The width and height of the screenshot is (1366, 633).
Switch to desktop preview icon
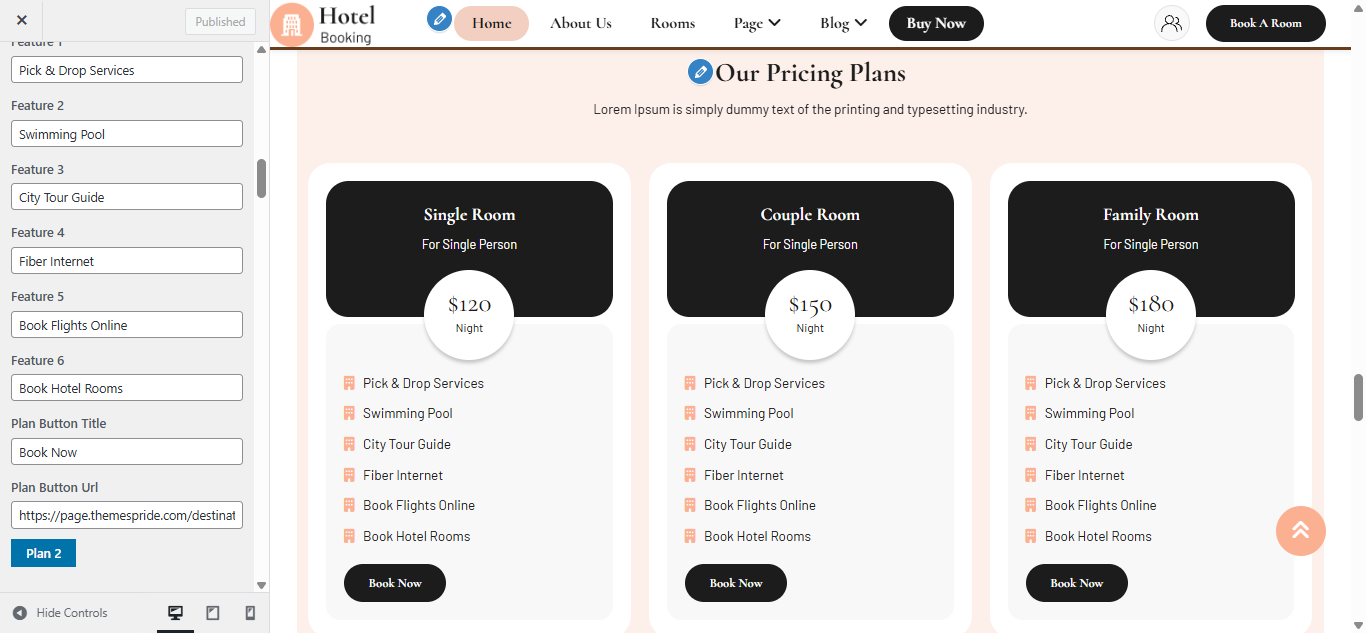click(175, 613)
